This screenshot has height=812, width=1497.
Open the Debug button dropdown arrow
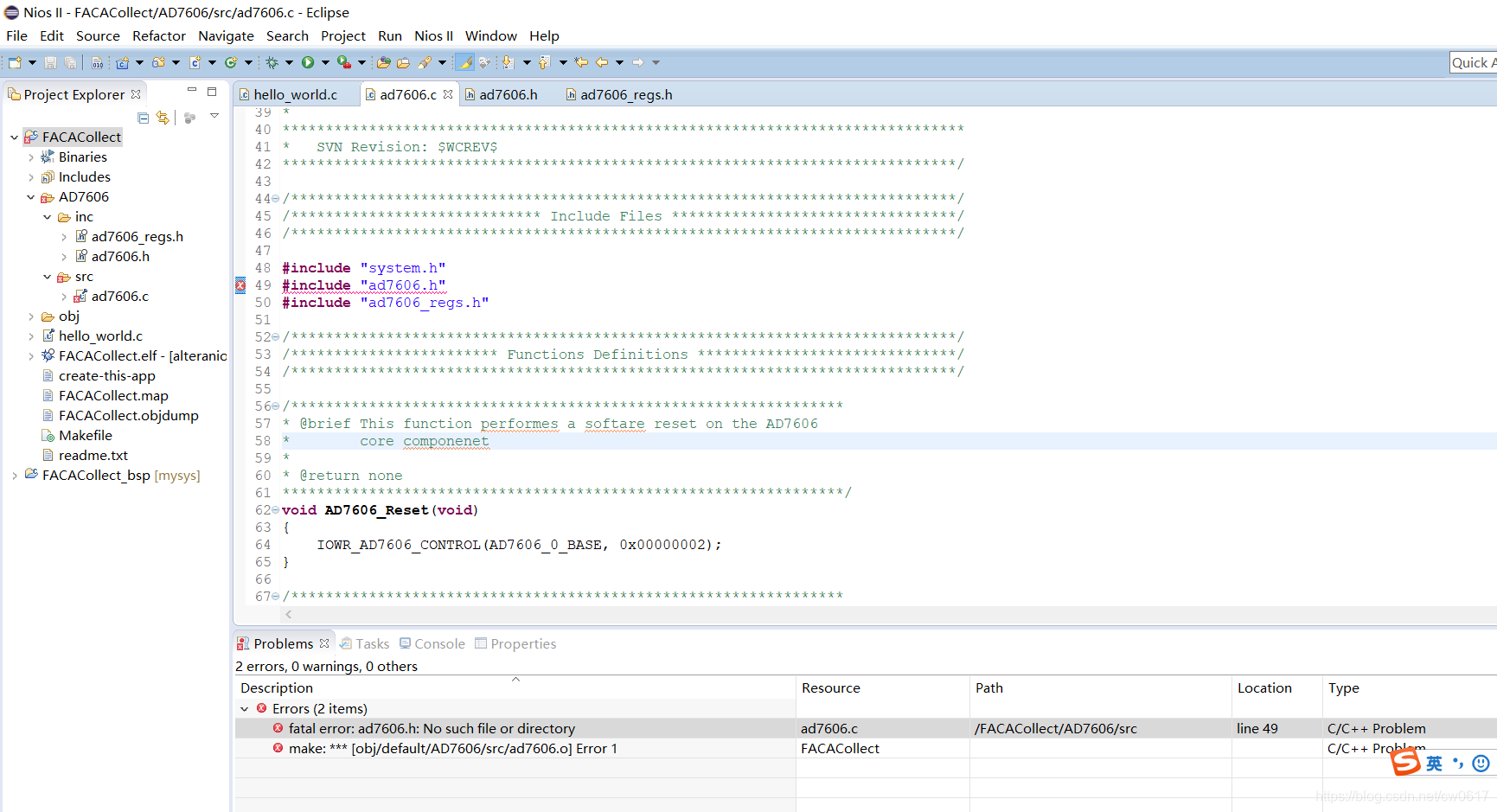point(289,62)
